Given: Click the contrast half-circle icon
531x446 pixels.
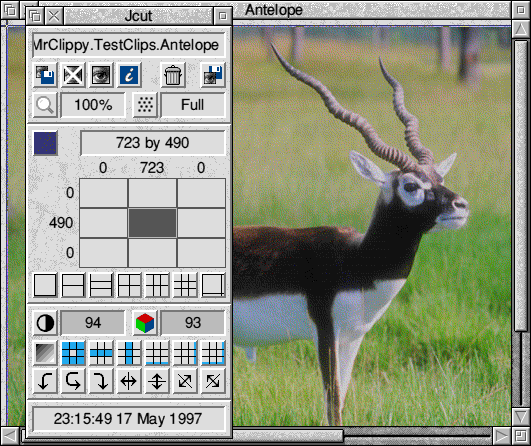Looking at the screenshot, I should pos(45,323).
